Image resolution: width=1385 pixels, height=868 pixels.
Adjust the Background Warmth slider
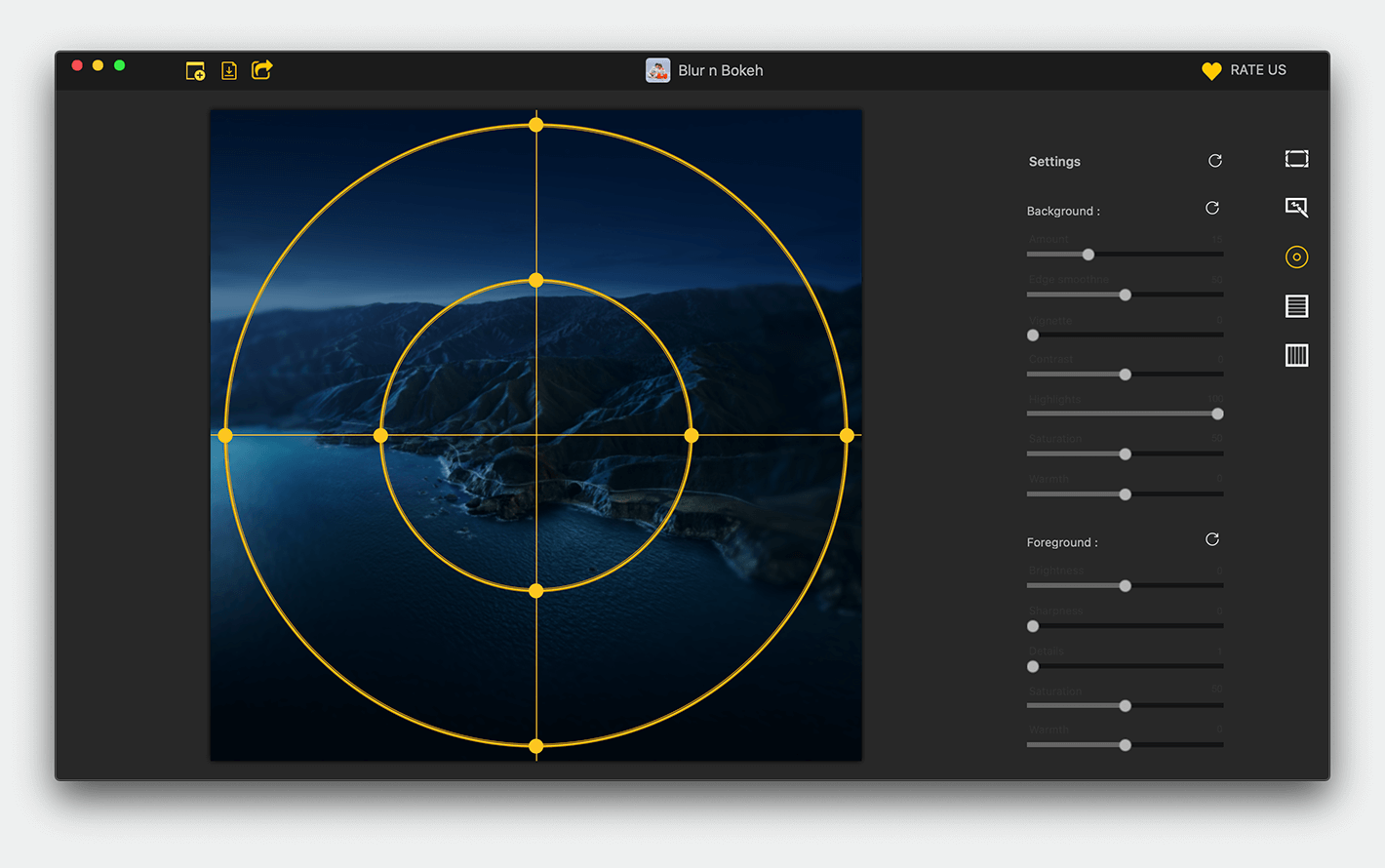1126,494
